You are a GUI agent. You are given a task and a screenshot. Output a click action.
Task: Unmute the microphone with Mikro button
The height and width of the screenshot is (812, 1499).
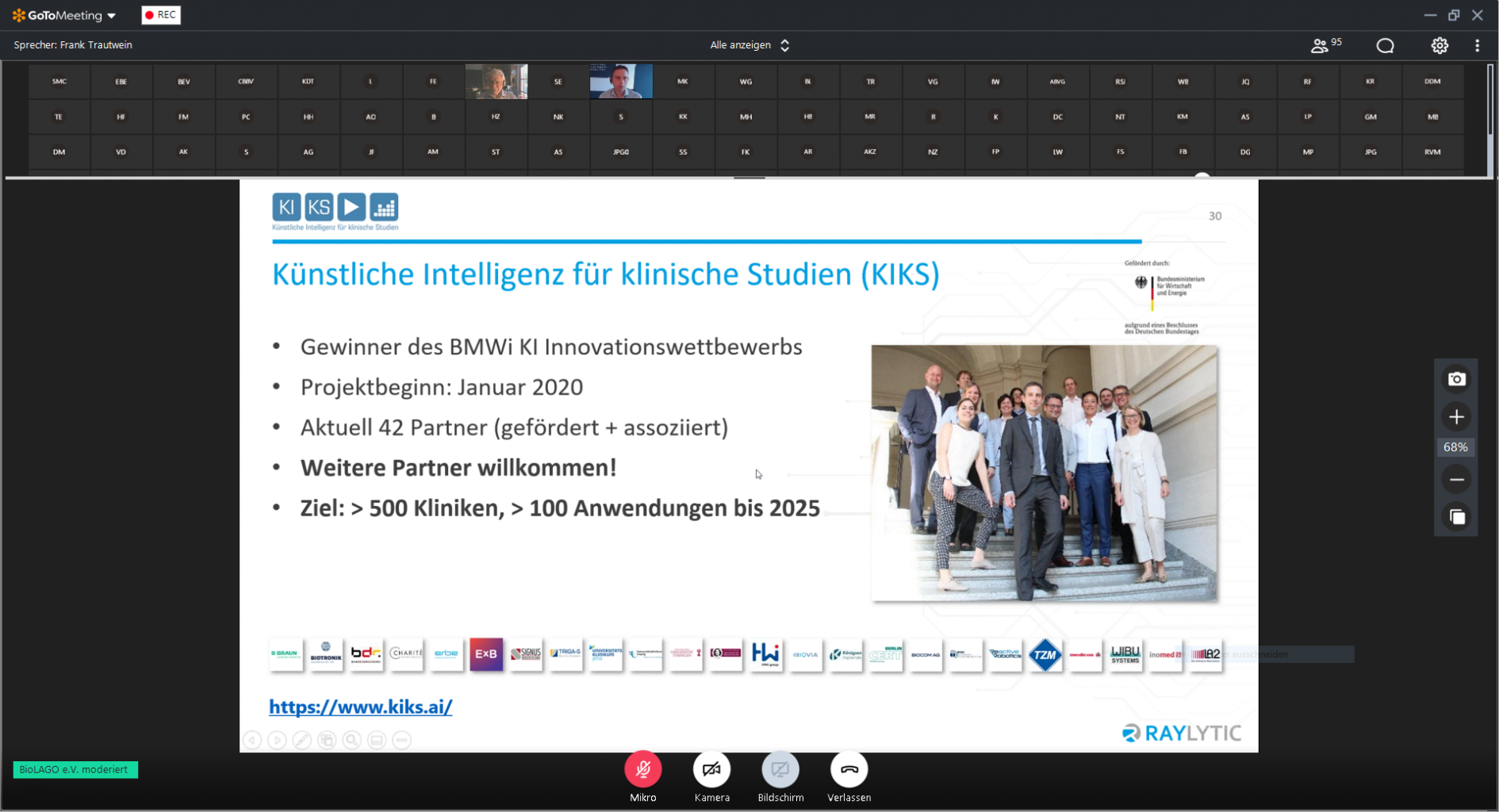[x=642, y=769]
